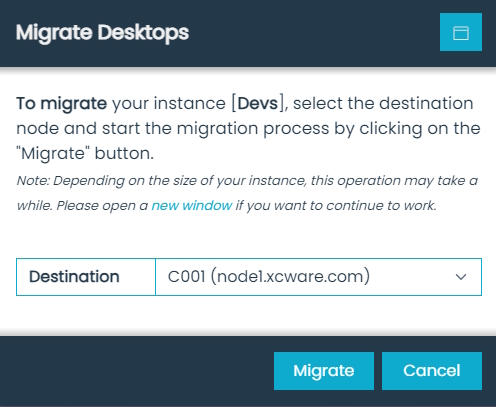
Task: Click the Destination label
Action: [x=74, y=277]
